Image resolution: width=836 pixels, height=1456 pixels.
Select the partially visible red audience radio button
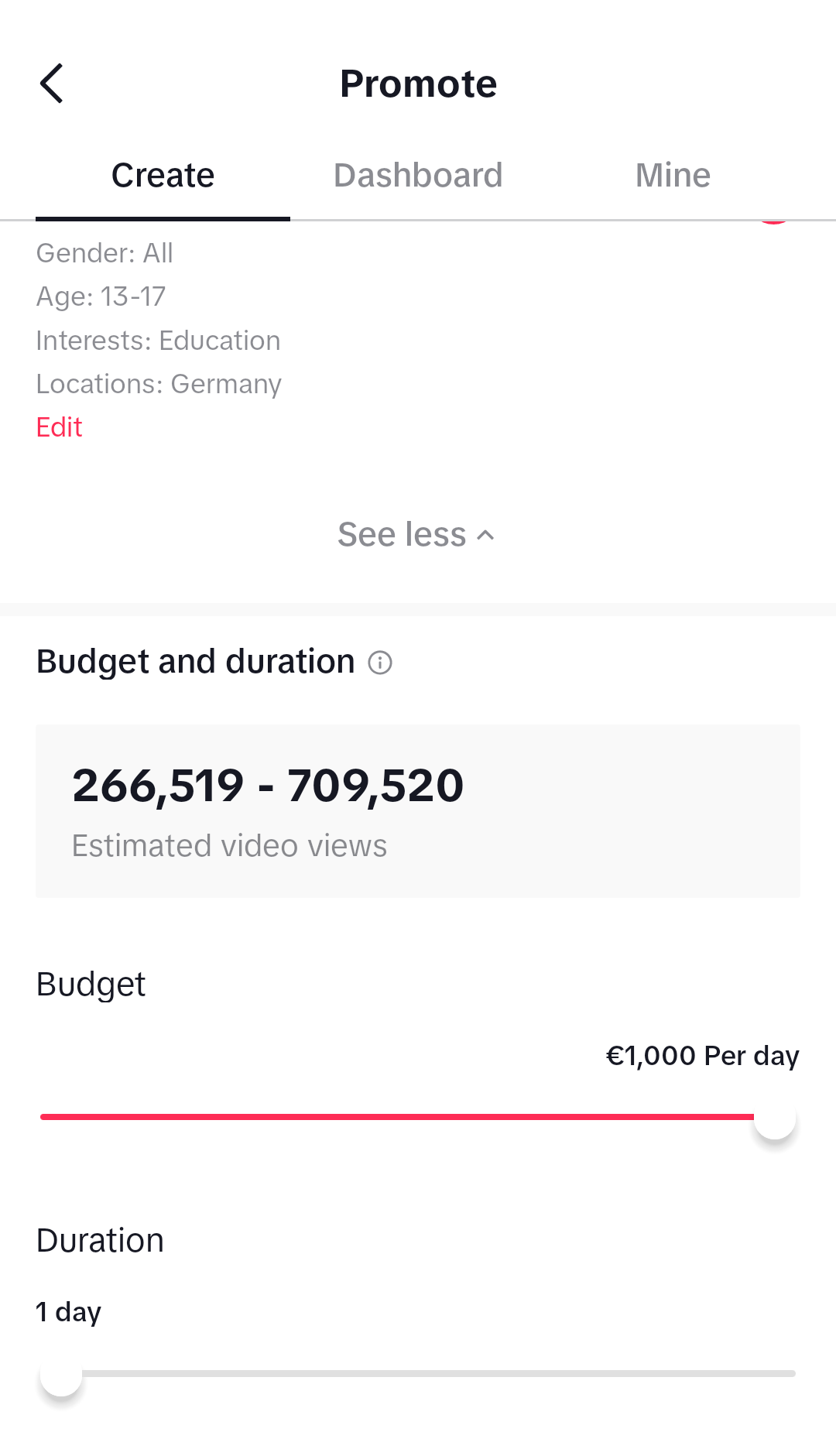point(773,222)
